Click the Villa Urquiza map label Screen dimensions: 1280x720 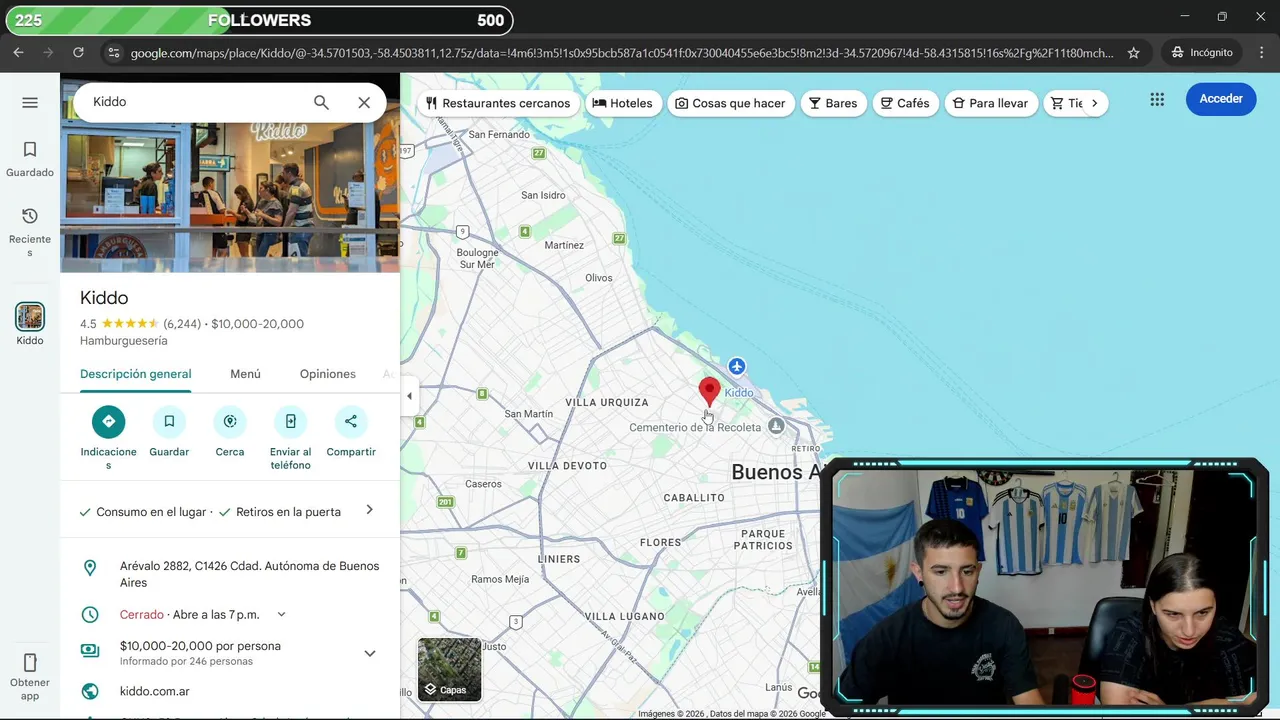607,402
